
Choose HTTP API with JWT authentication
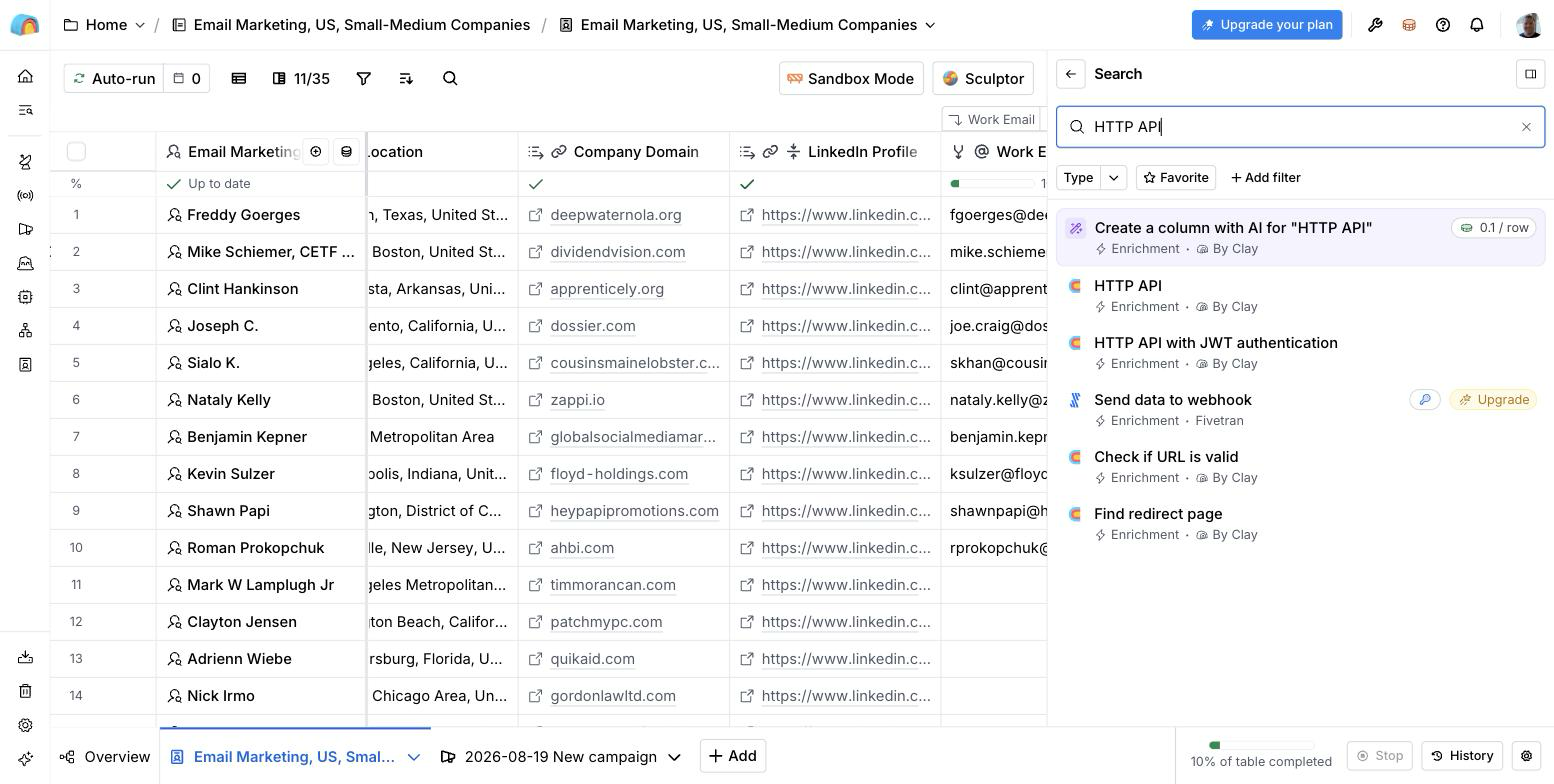pos(1300,353)
